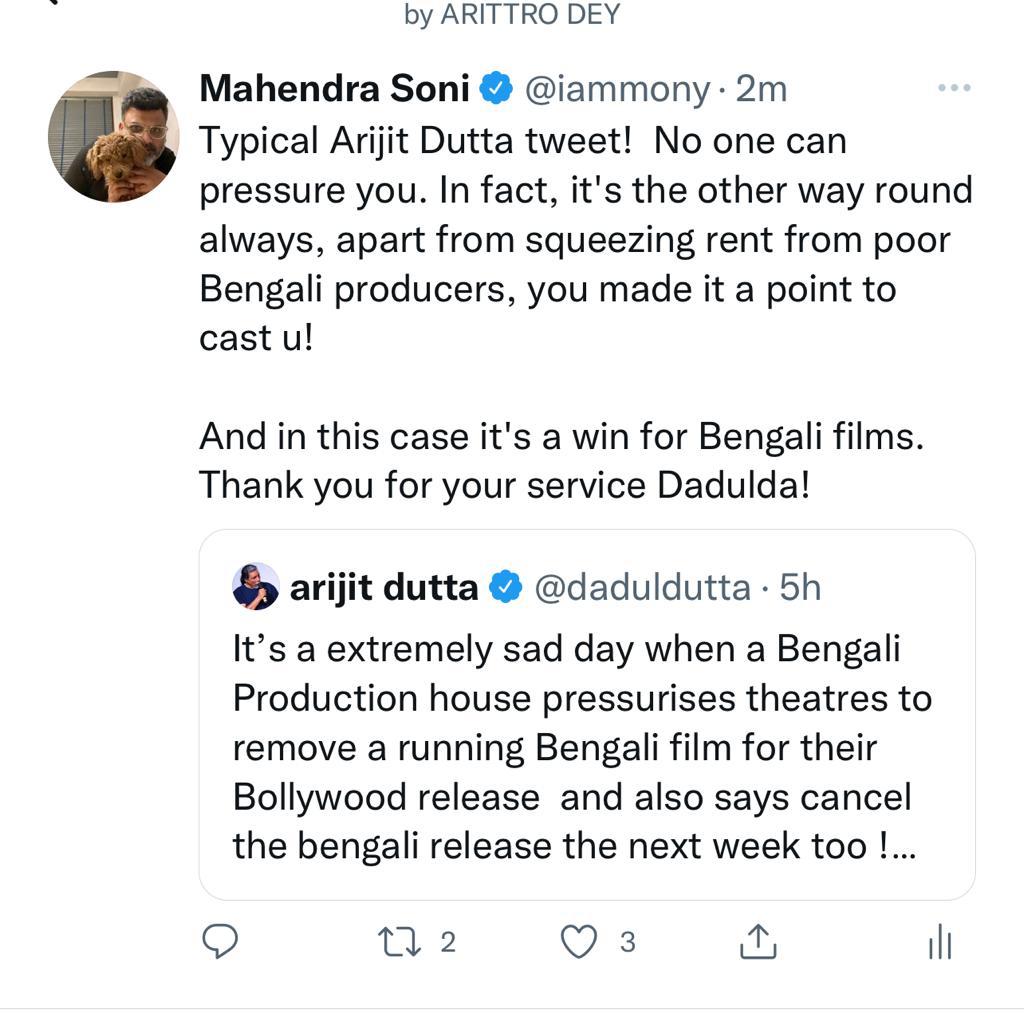Screen dimensions: 1024x1014
Task: Open the Mahendra Soni display name
Action: click(x=334, y=88)
